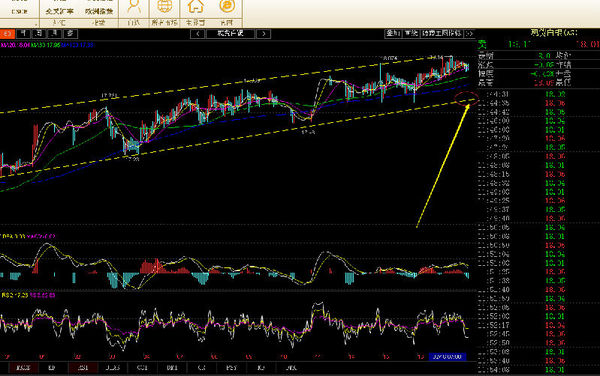Click the 欧洲指数 ribbon button
600x376 pixels.
pos(99,11)
